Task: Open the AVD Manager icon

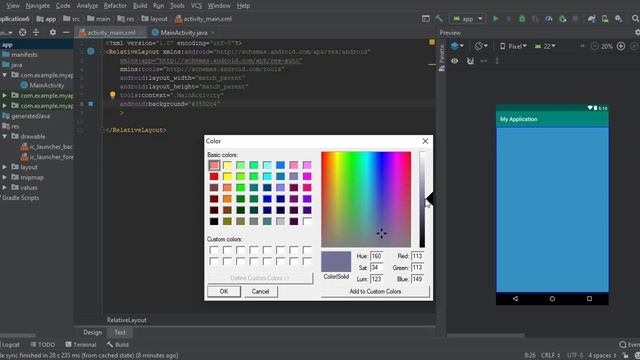Action: 605,19
